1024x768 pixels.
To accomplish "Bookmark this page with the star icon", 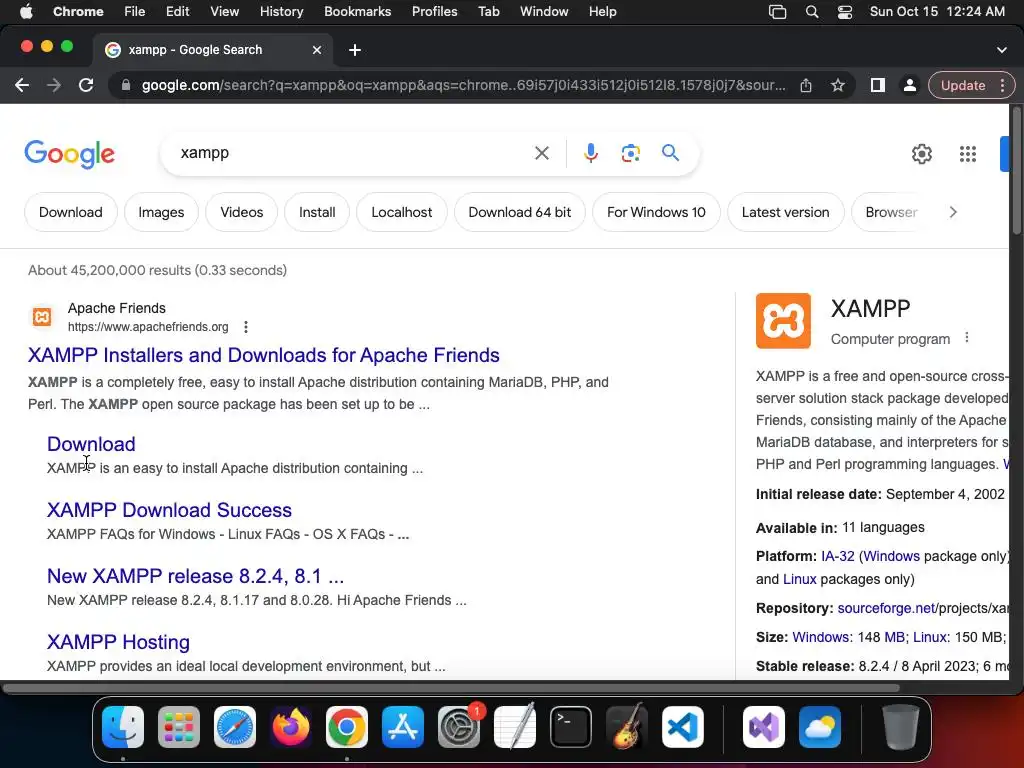I will [x=838, y=86].
